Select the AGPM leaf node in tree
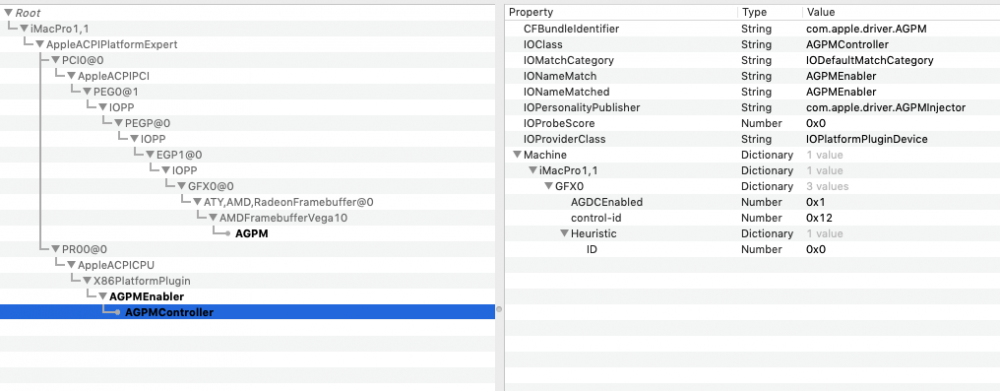This screenshot has height=391, width=1000. tap(251, 233)
